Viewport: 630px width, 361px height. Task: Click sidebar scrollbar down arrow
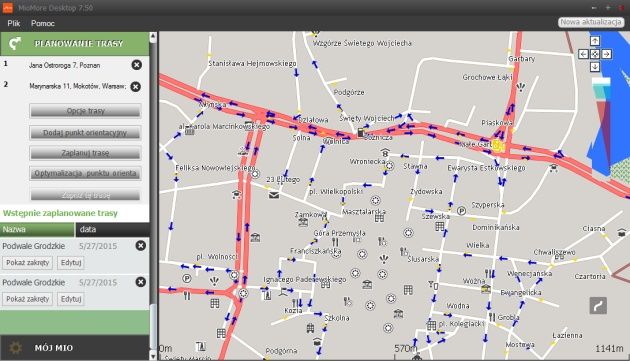(153, 356)
